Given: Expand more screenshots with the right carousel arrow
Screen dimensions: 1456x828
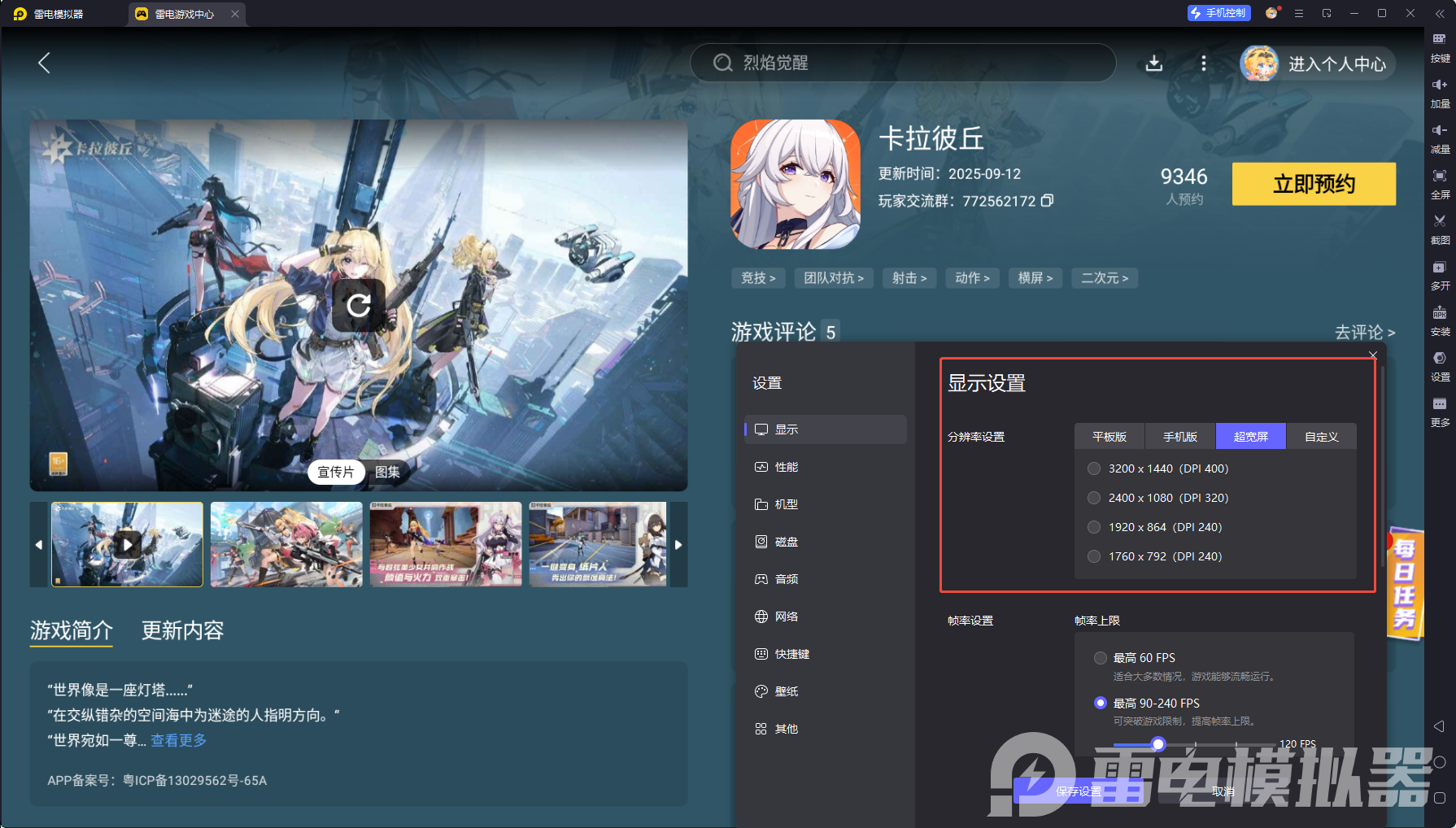Looking at the screenshot, I should (x=679, y=545).
